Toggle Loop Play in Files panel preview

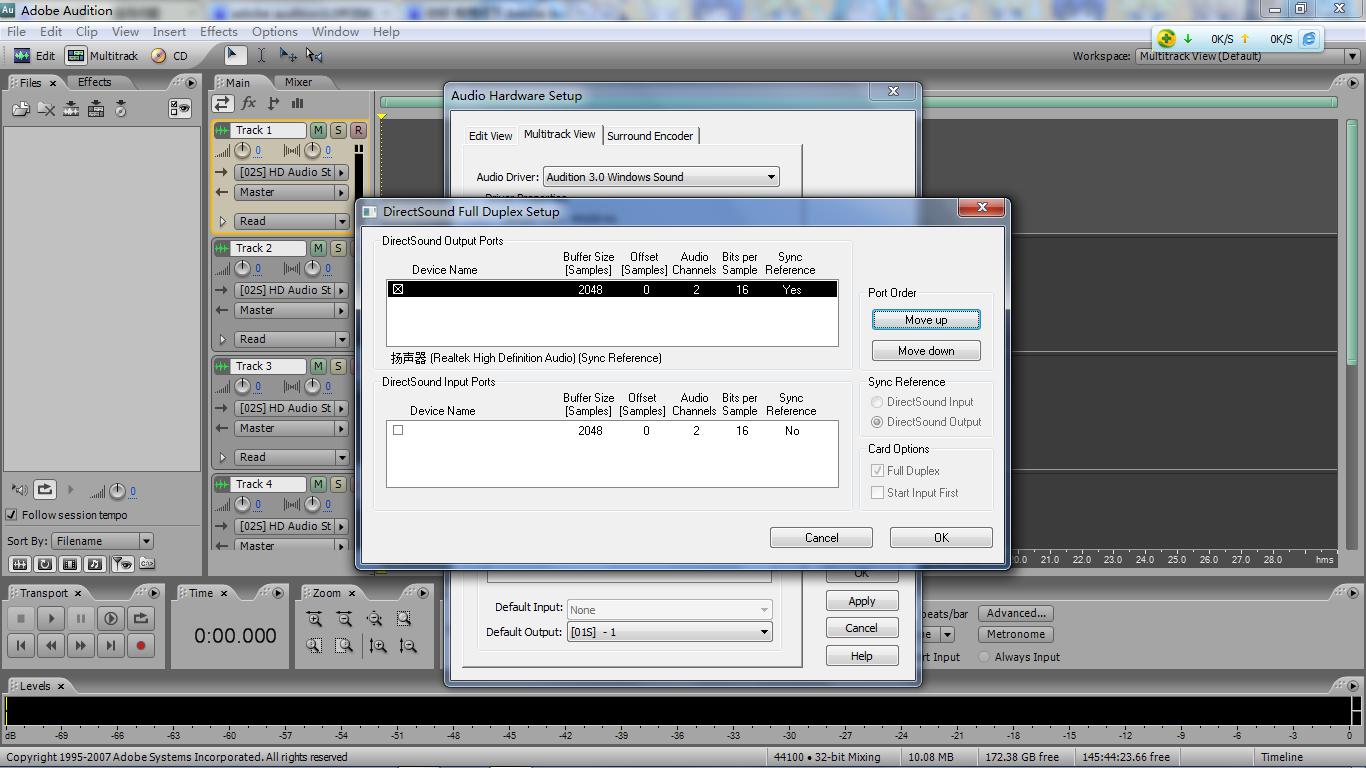pyautogui.click(x=45, y=490)
